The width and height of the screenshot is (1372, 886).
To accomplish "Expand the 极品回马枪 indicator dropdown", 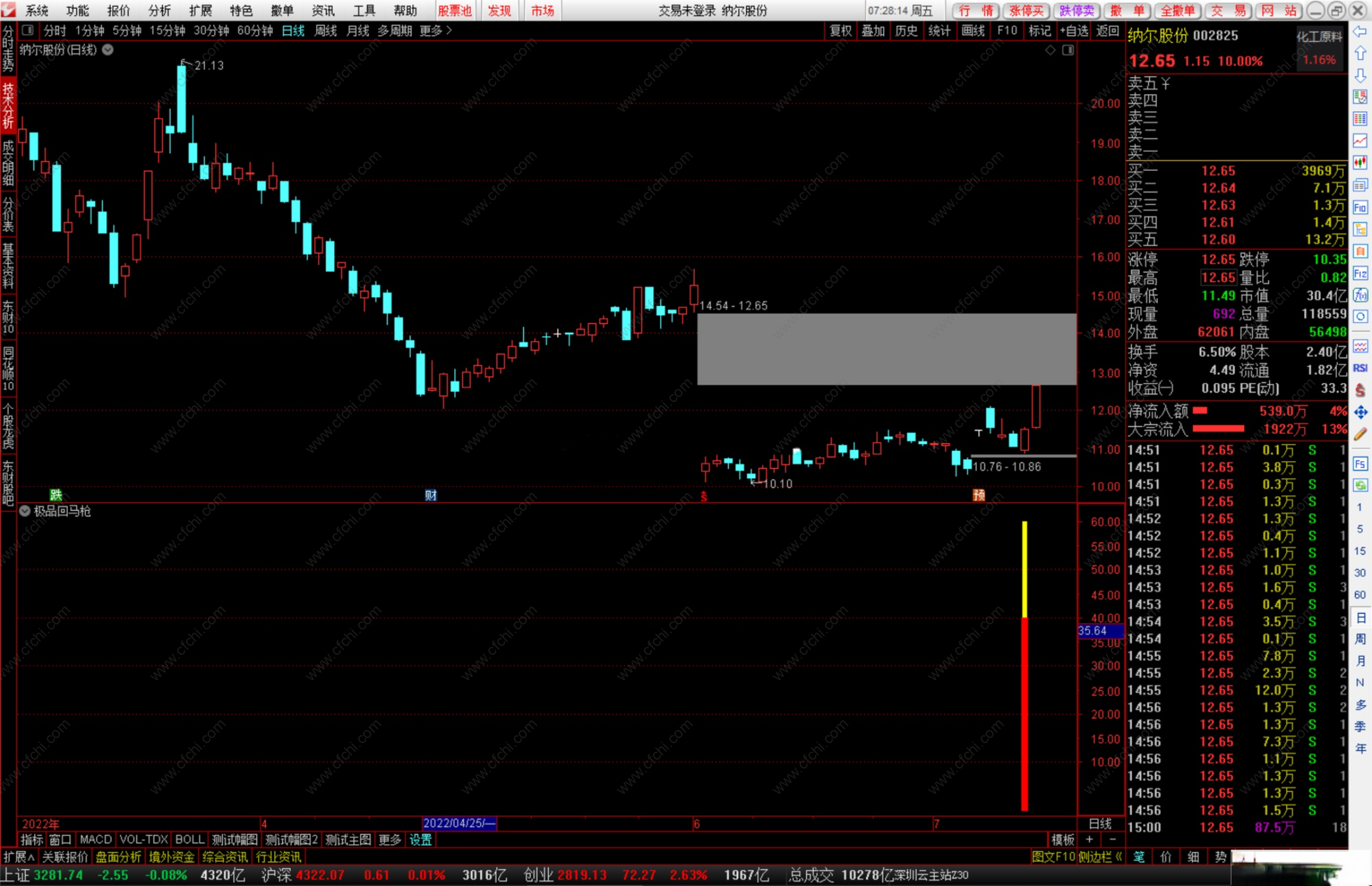I will tap(25, 511).
